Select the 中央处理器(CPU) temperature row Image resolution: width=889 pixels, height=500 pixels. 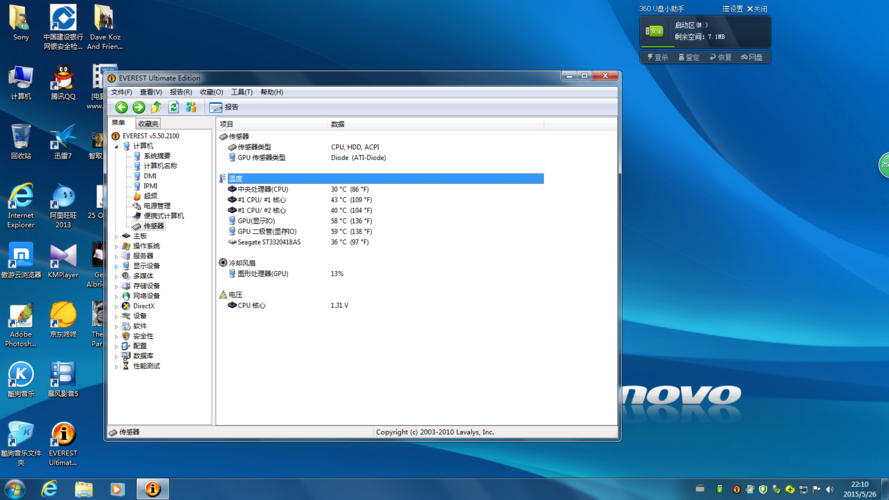[263, 189]
